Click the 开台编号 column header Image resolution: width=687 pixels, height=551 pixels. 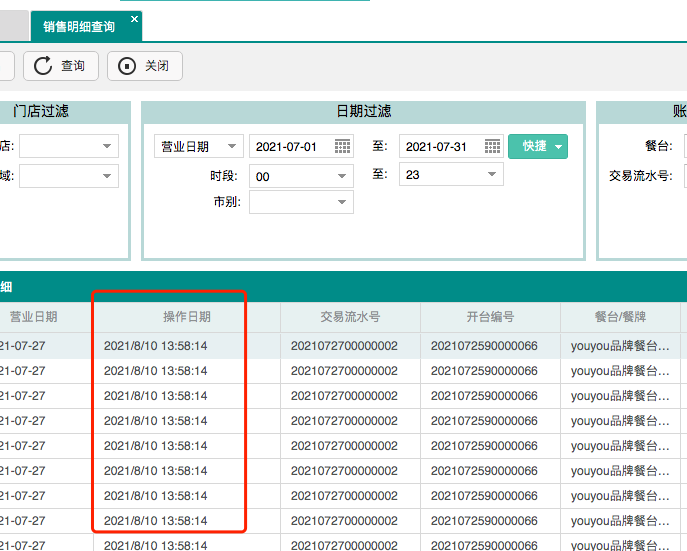(490, 317)
